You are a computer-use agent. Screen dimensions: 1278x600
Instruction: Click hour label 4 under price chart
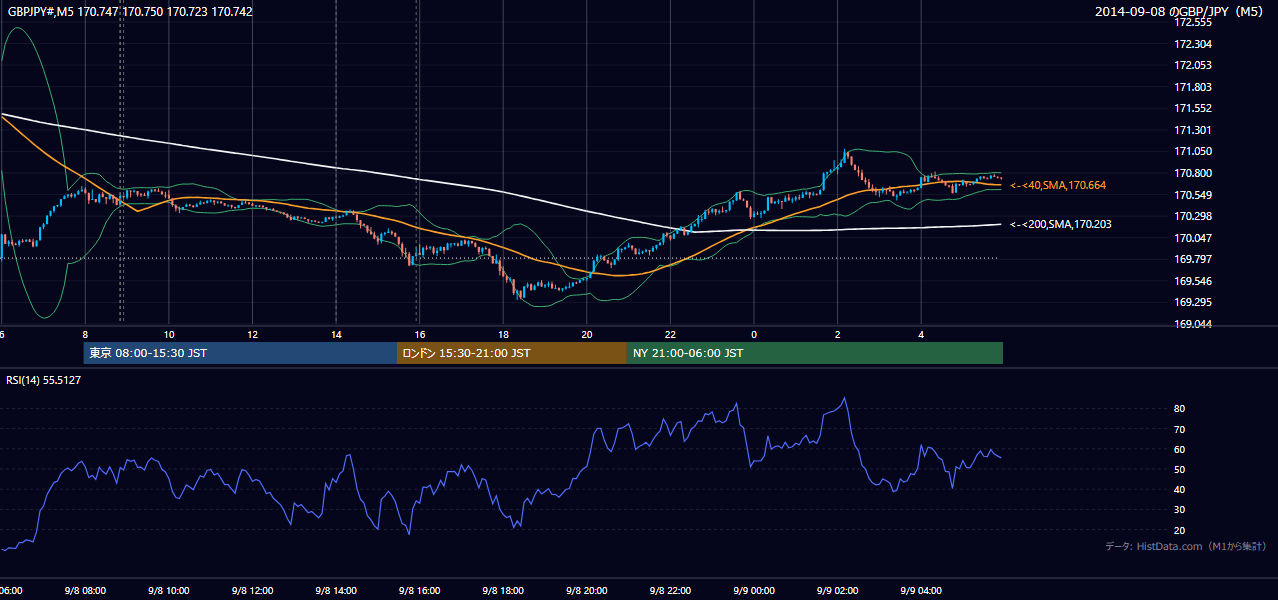[921, 334]
